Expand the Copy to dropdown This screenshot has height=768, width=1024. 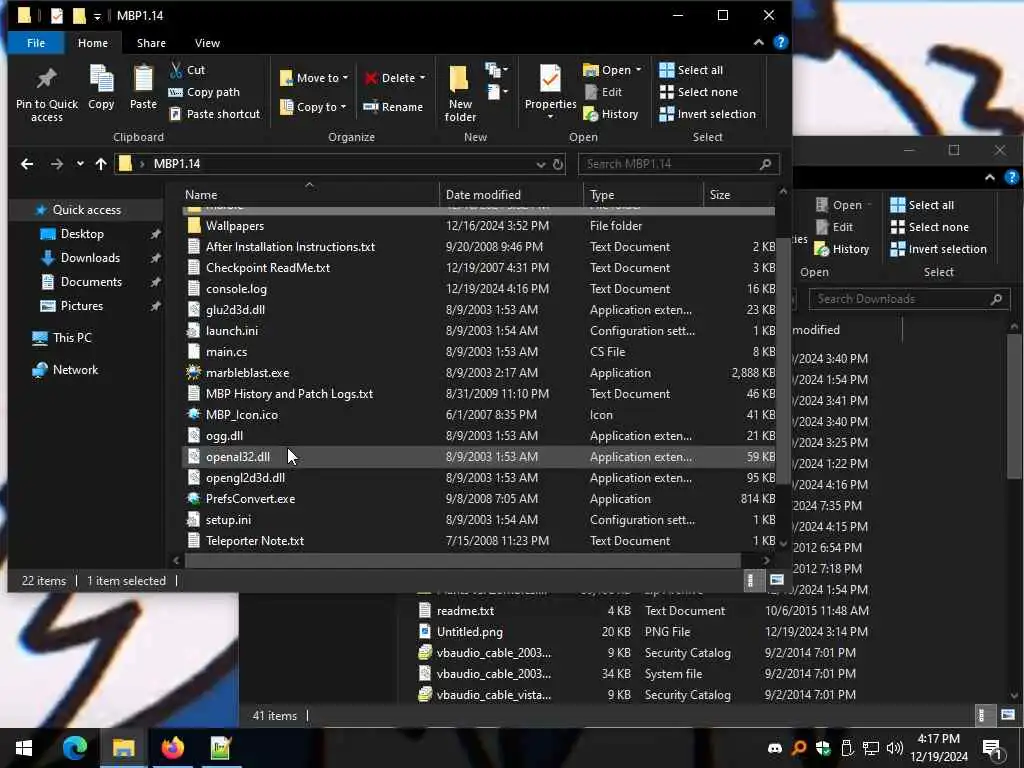click(x=344, y=107)
